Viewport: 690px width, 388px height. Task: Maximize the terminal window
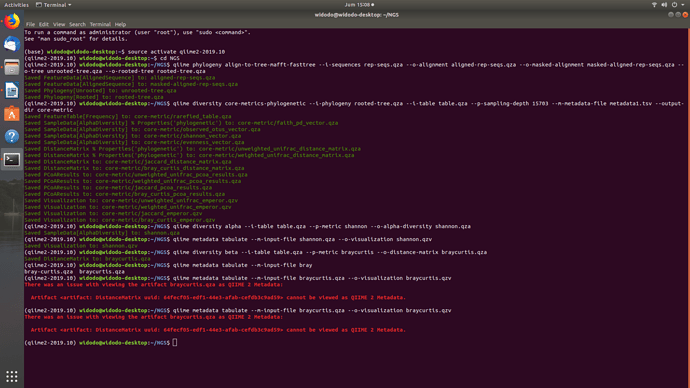678,15
